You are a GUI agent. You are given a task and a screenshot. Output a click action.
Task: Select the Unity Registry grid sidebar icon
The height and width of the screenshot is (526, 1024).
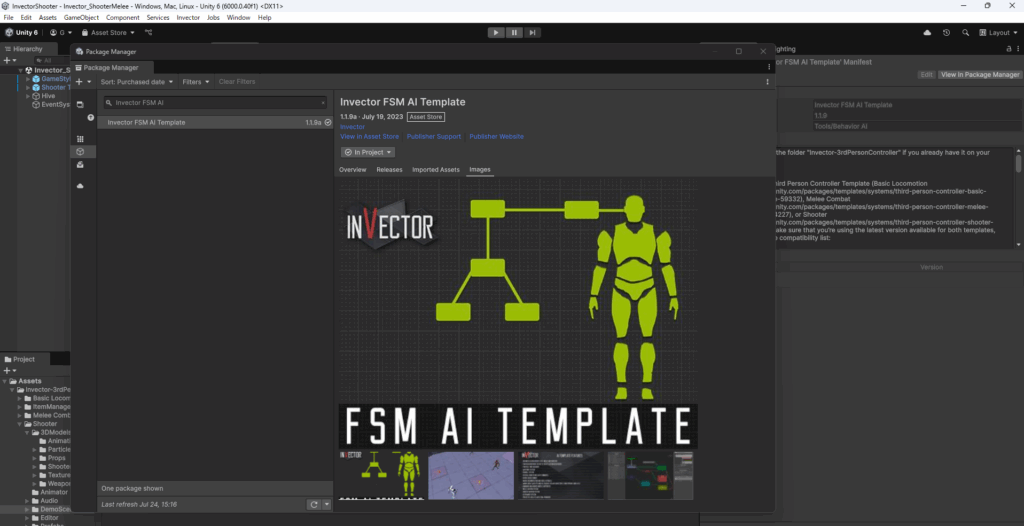coord(80,139)
